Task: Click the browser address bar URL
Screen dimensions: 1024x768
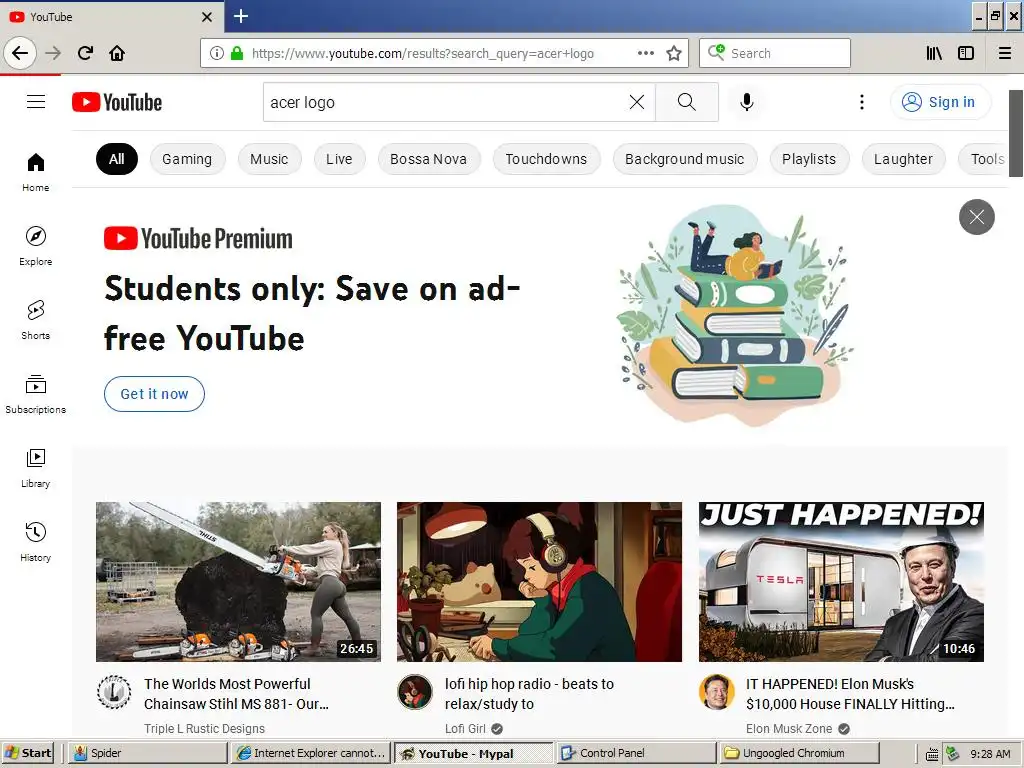Action: click(423, 54)
